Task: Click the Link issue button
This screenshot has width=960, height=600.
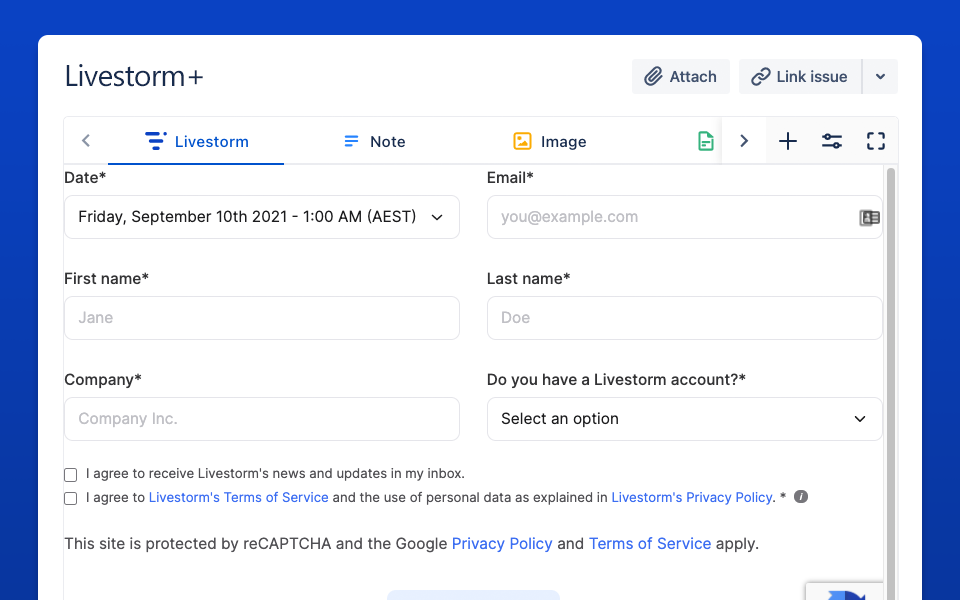Action: tap(800, 77)
